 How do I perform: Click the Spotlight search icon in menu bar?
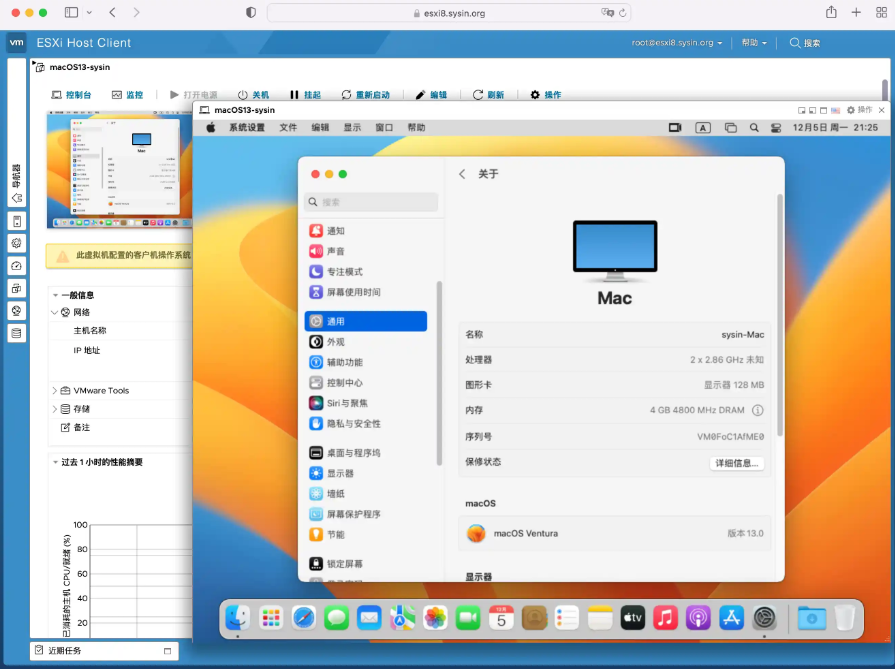754,128
